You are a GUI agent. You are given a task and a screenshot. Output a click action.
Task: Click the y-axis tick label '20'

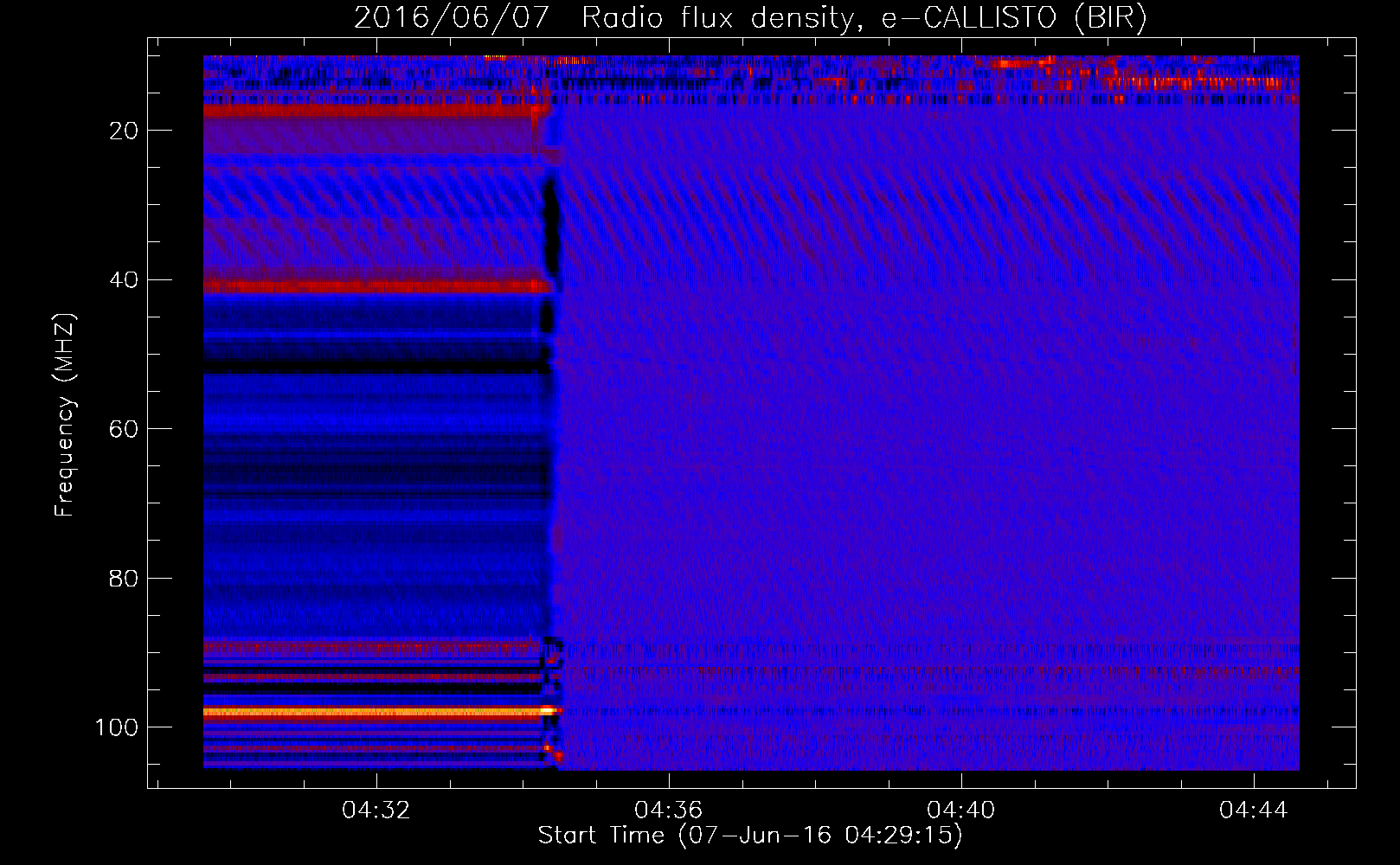coord(124,131)
